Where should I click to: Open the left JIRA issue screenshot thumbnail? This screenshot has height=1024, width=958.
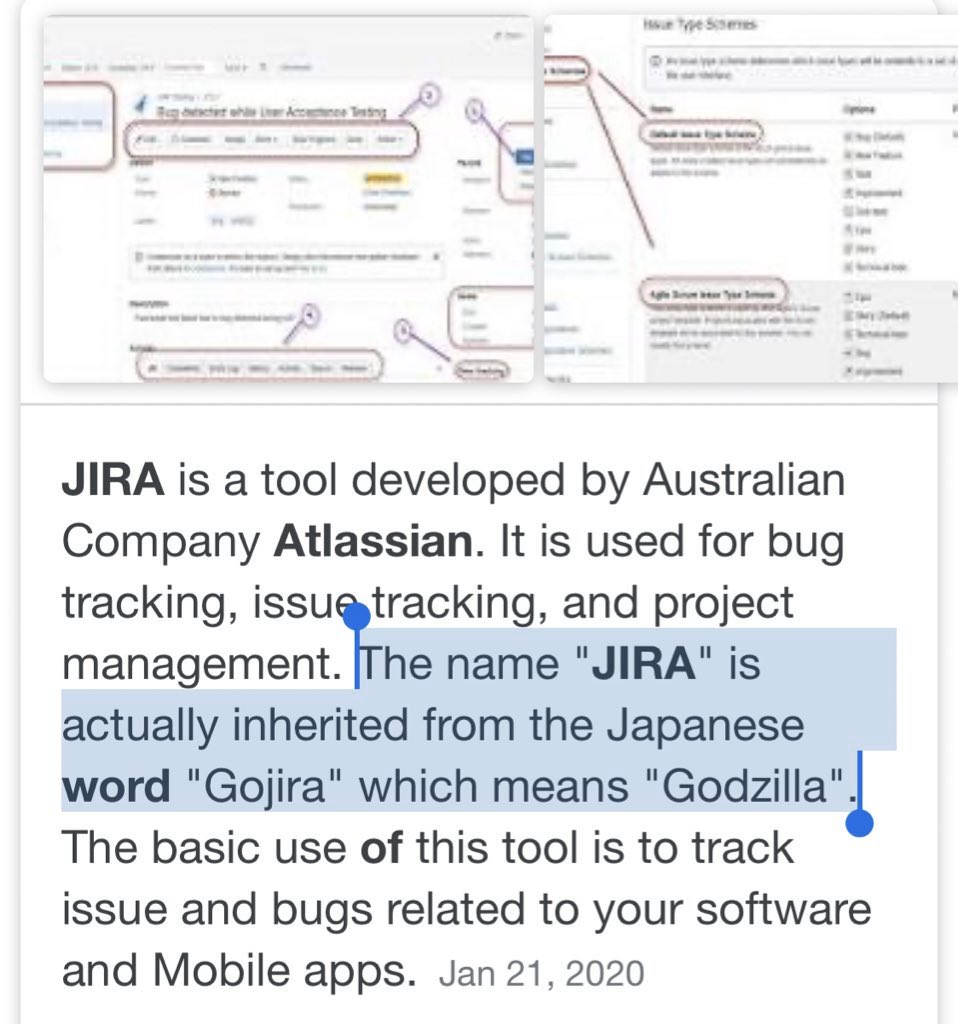(x=288, y=199)
